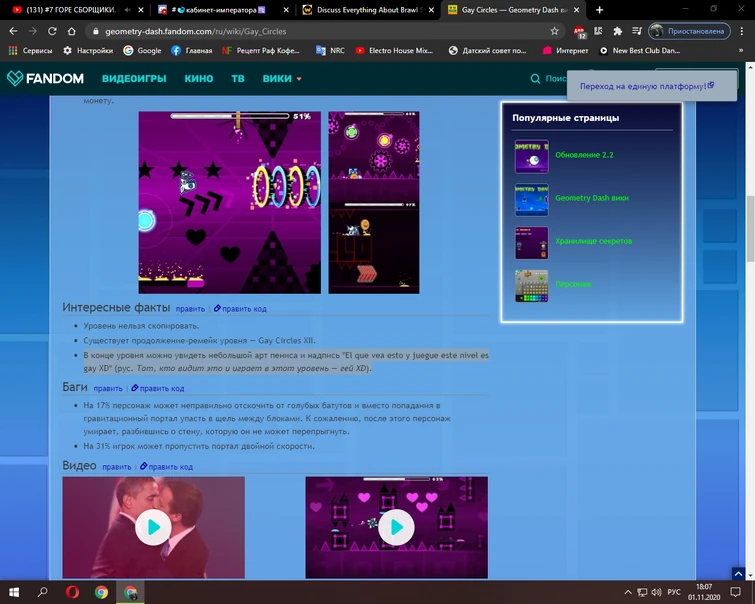
Task: Open the browser home page icon
Action: point(71,31)
